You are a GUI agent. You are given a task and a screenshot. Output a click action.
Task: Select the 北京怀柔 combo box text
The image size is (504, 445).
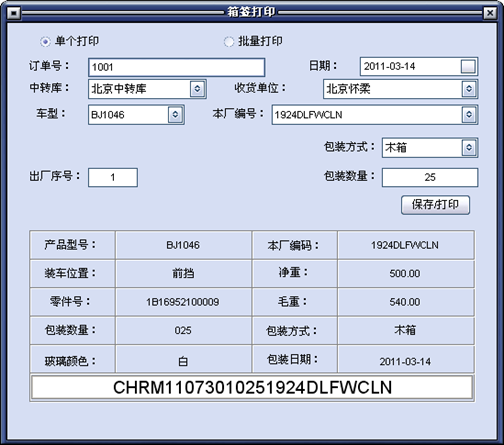coord(348,89)
